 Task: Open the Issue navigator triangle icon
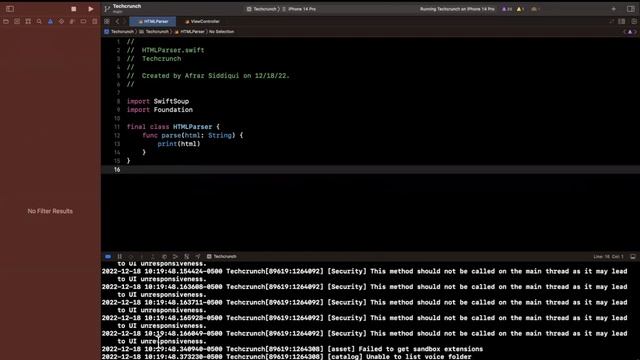point(50,21)
